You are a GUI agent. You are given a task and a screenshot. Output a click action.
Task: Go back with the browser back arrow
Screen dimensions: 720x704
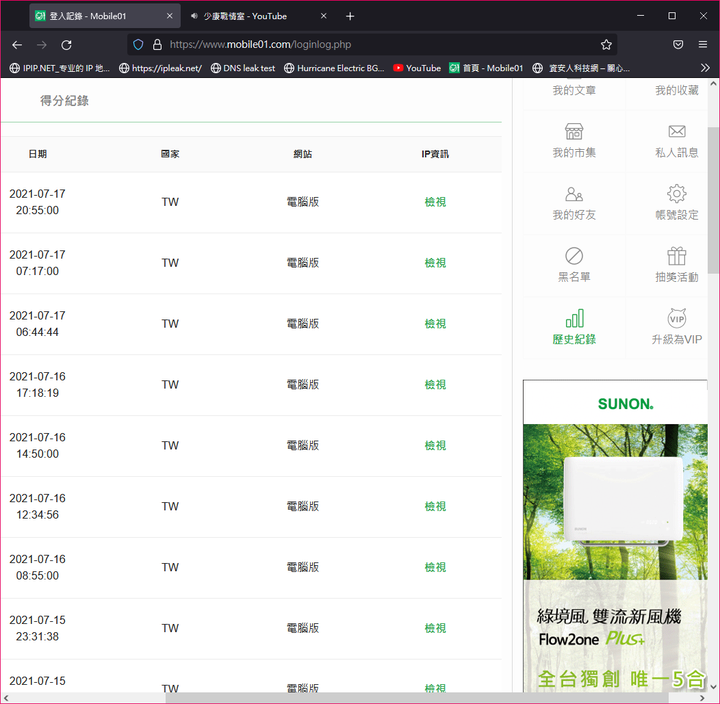[17, 45]
